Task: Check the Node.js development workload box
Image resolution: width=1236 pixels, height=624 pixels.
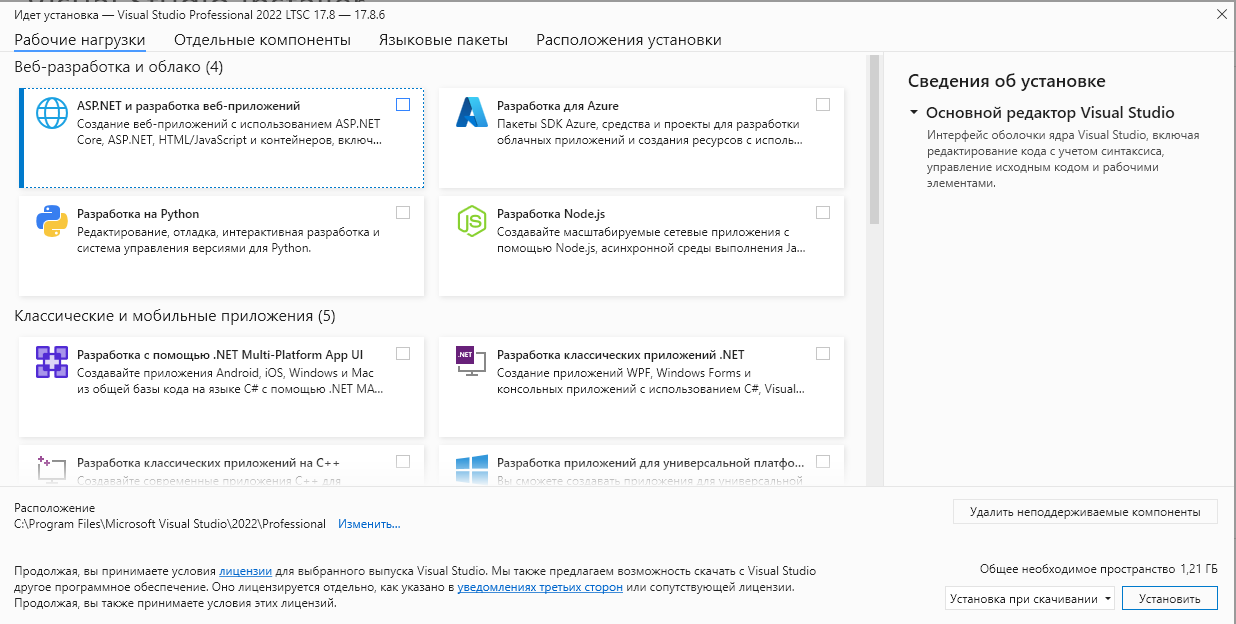Action: click(x=823, y=212)
